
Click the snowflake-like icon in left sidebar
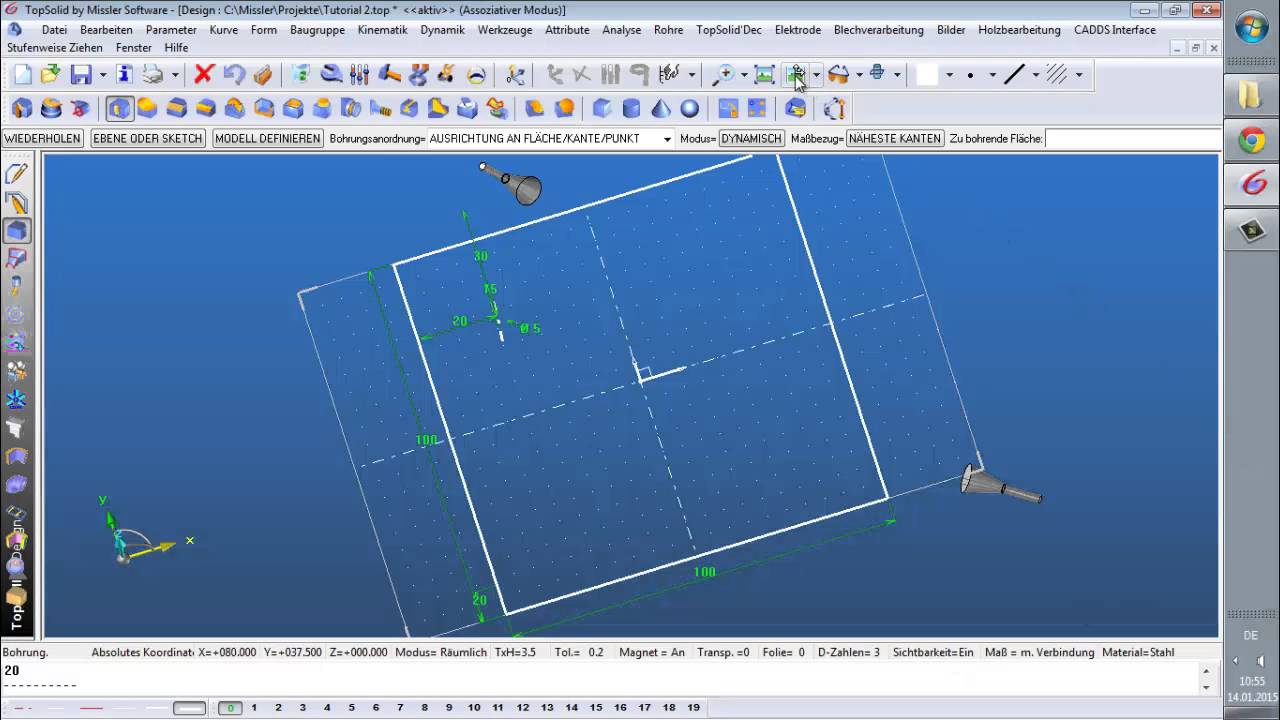(x=17, y=400)
